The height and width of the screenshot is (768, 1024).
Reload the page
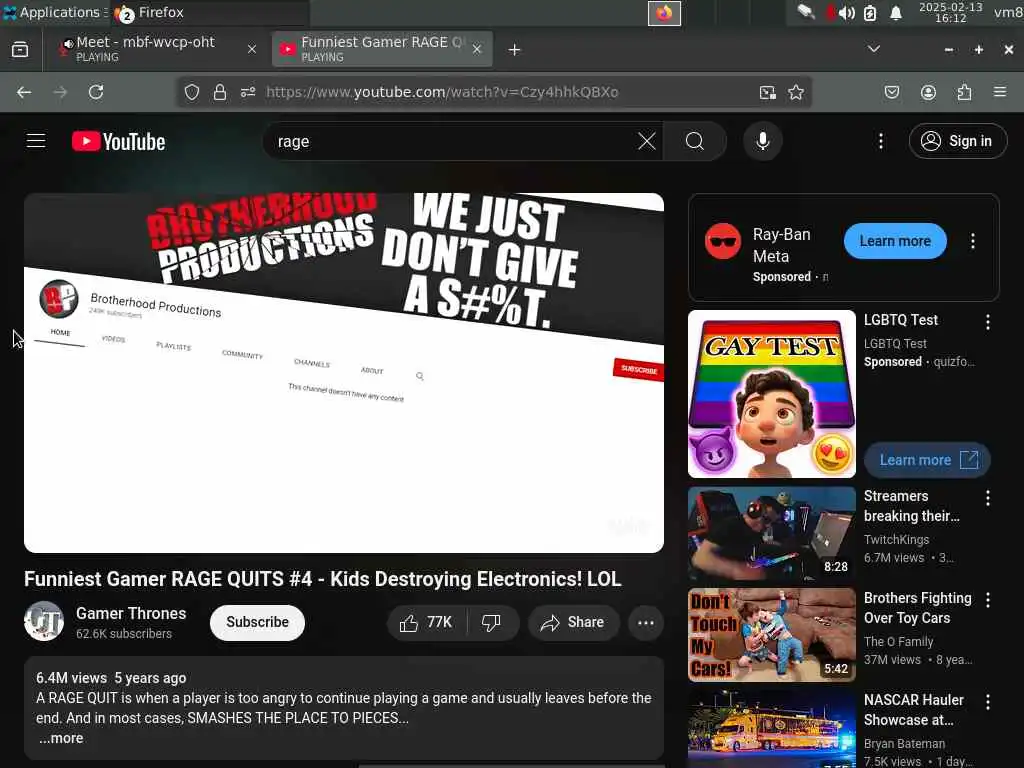[x=96, y=92]
